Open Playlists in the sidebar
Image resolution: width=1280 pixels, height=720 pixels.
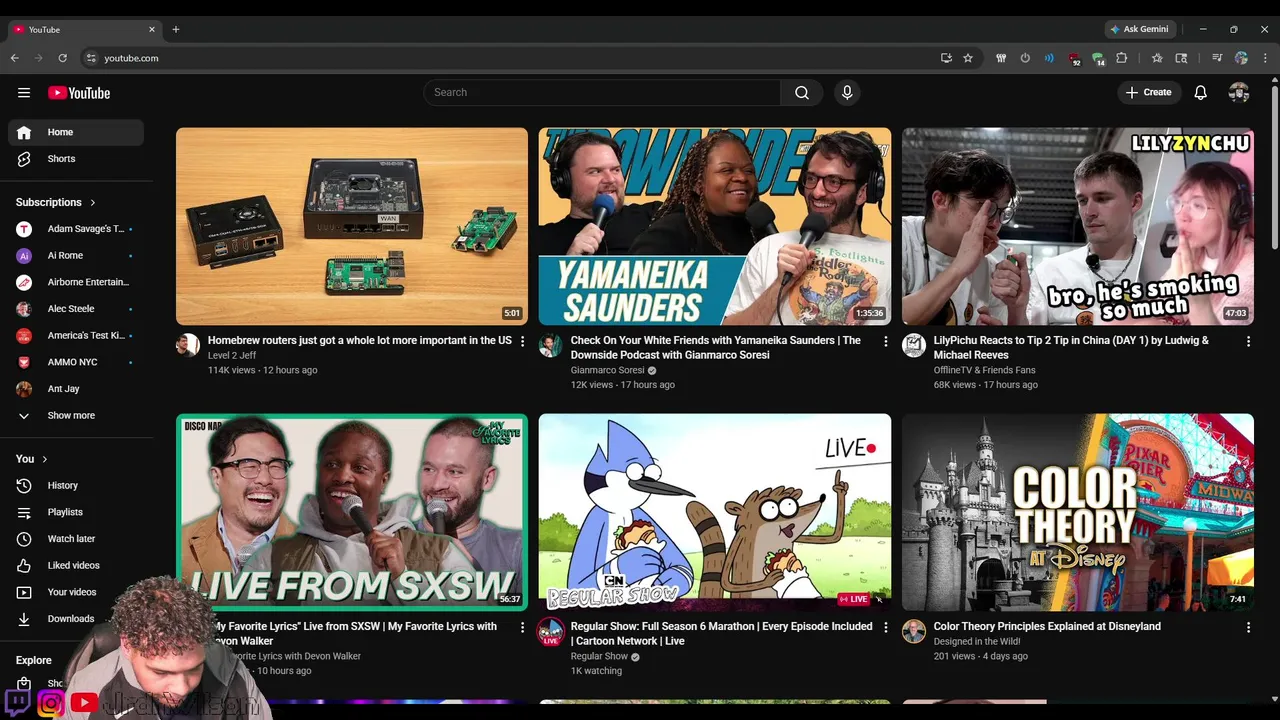pos(76,512)
